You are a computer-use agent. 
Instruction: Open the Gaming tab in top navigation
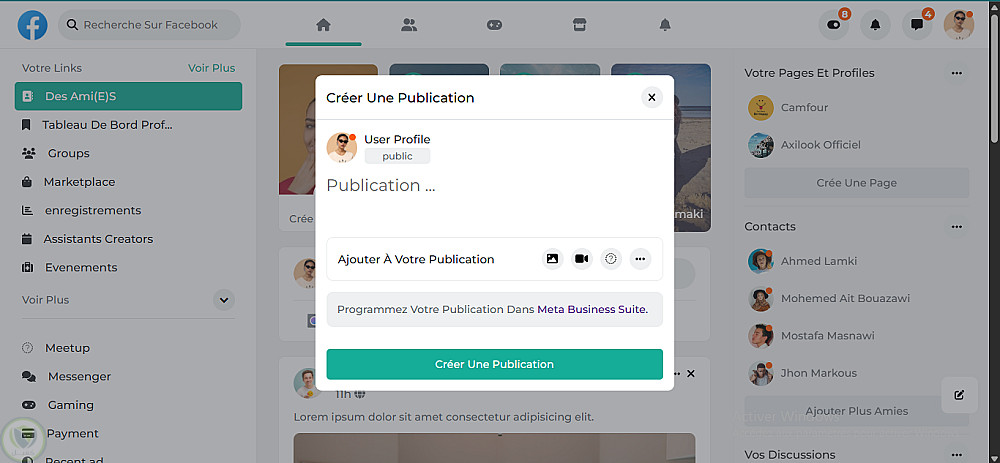494,25
